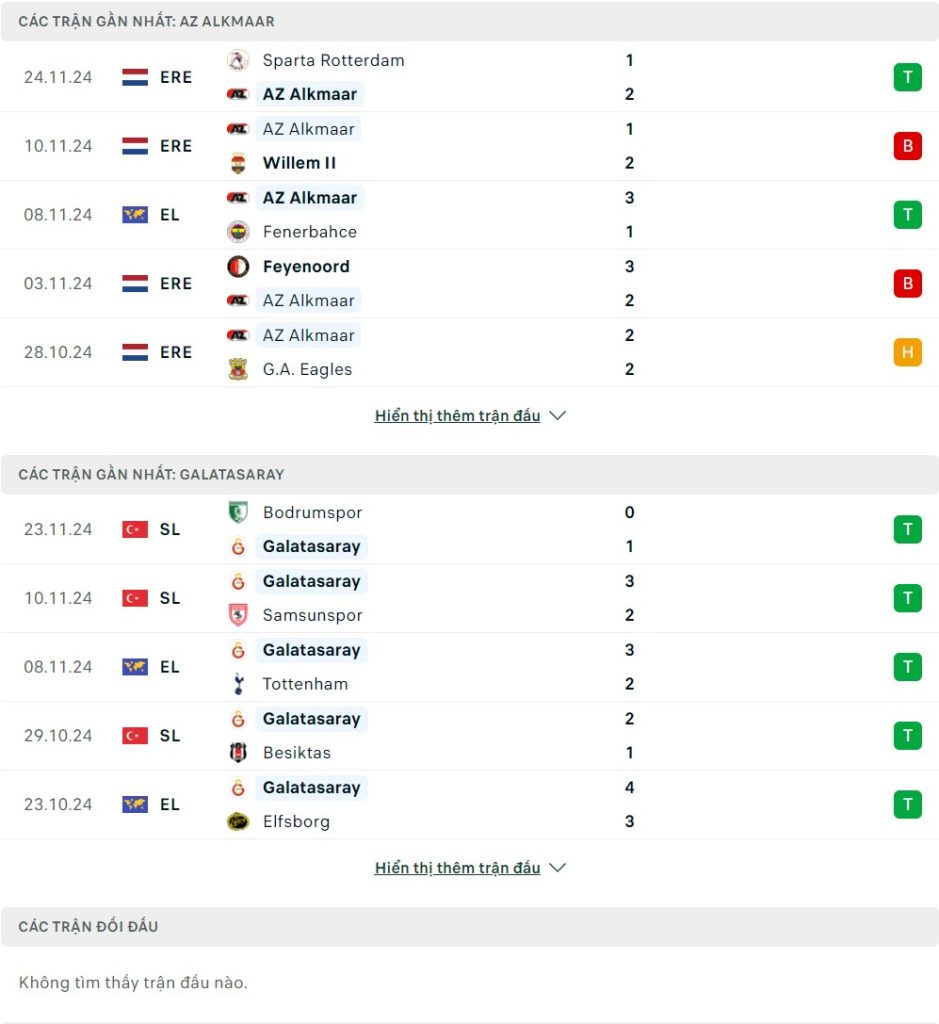Click the Bodrumspor club crest icon
The height and width of the screenshot is (1024, 939).
(238, 513)
